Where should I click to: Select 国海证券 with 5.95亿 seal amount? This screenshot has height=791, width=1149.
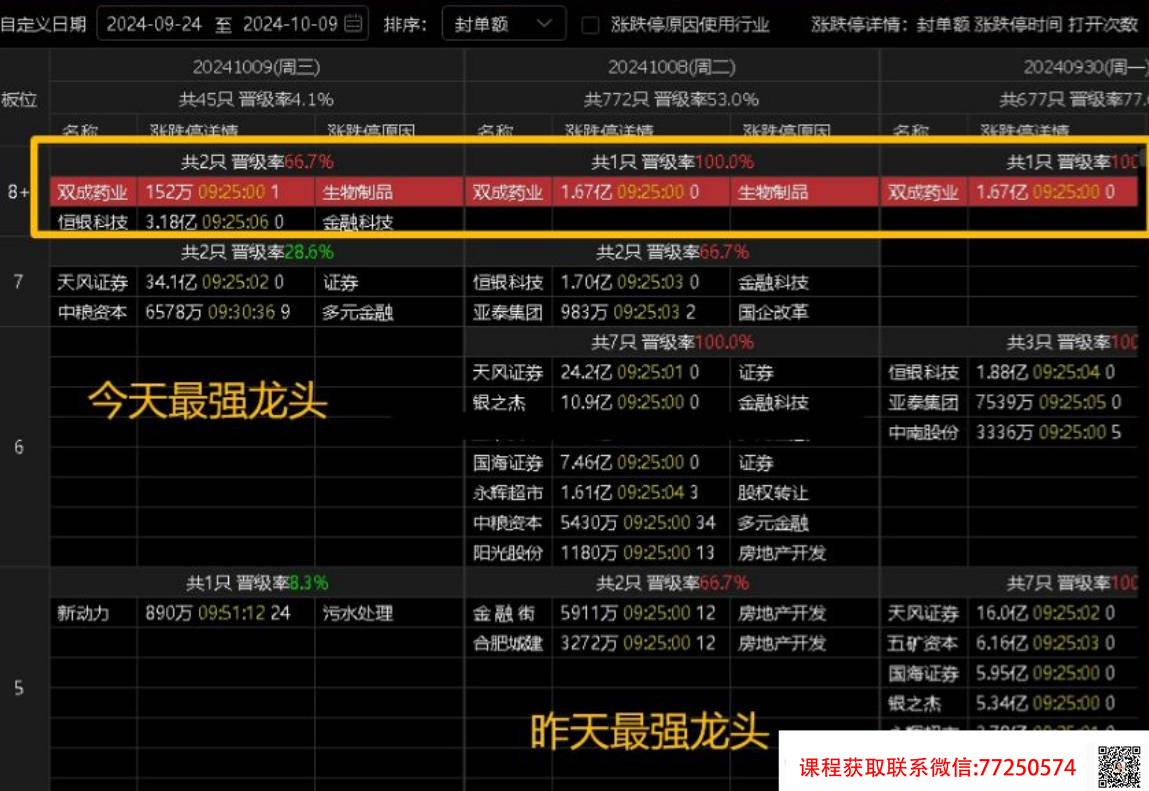(x=923, y=673)
